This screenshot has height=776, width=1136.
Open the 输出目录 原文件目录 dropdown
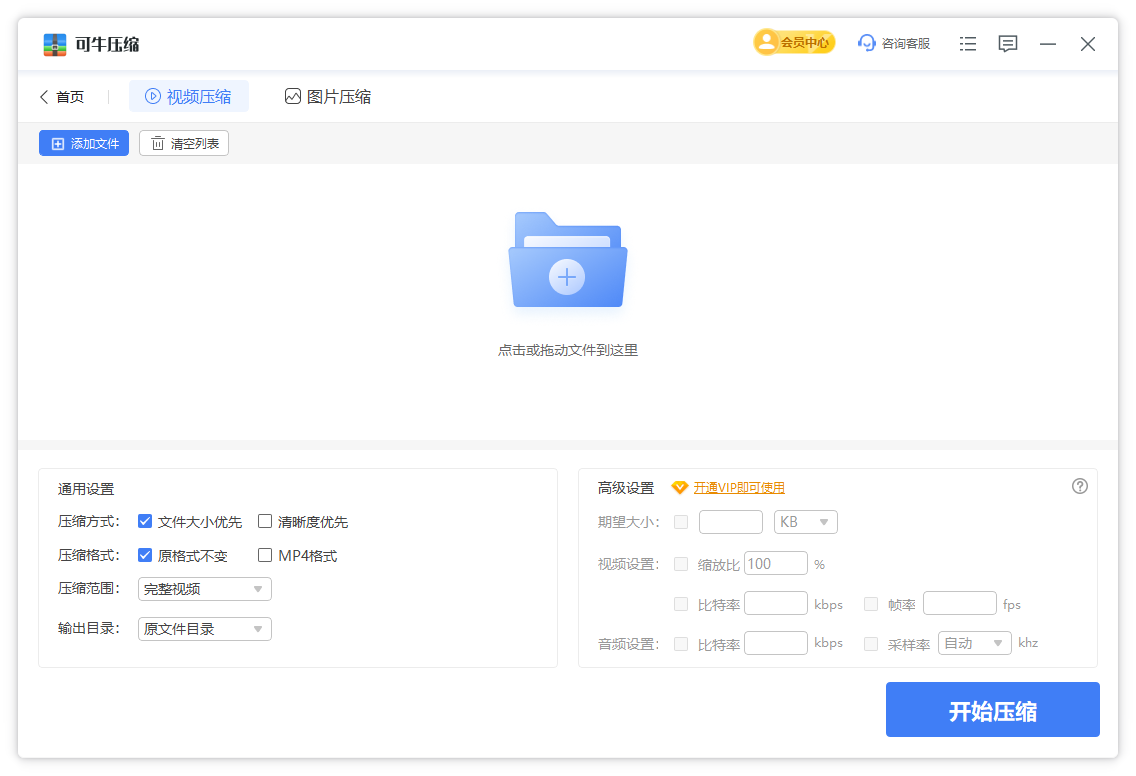pyautogui.click(x=205, y=629)
